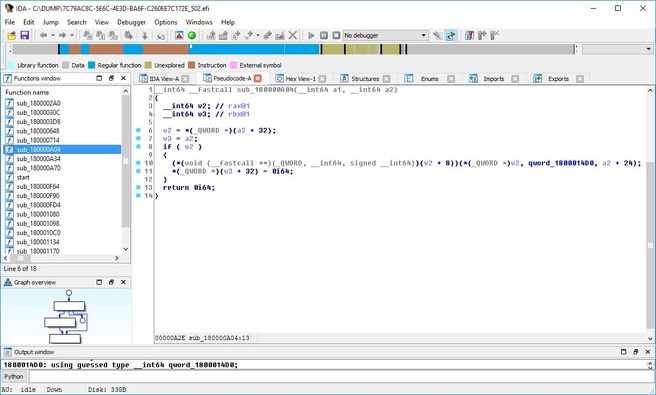Terminate process with the stop icon
The height and width of the screenshot is (395, 656).
pyautogui.click(x=336, y=36)
